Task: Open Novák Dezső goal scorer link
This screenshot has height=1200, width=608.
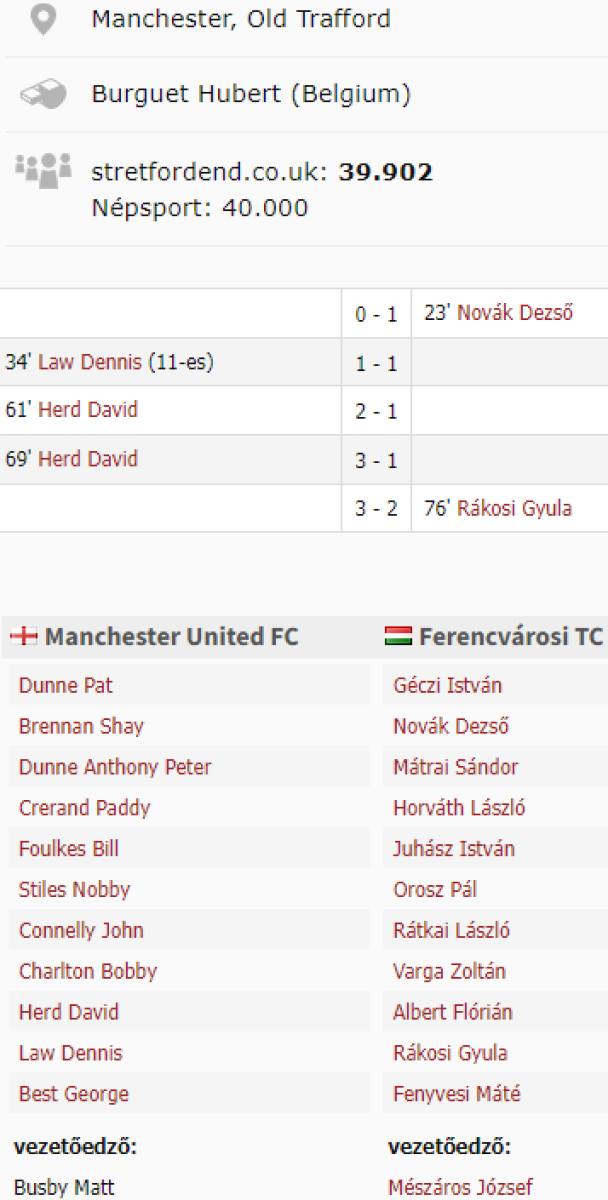Action: tap(515, 313)
